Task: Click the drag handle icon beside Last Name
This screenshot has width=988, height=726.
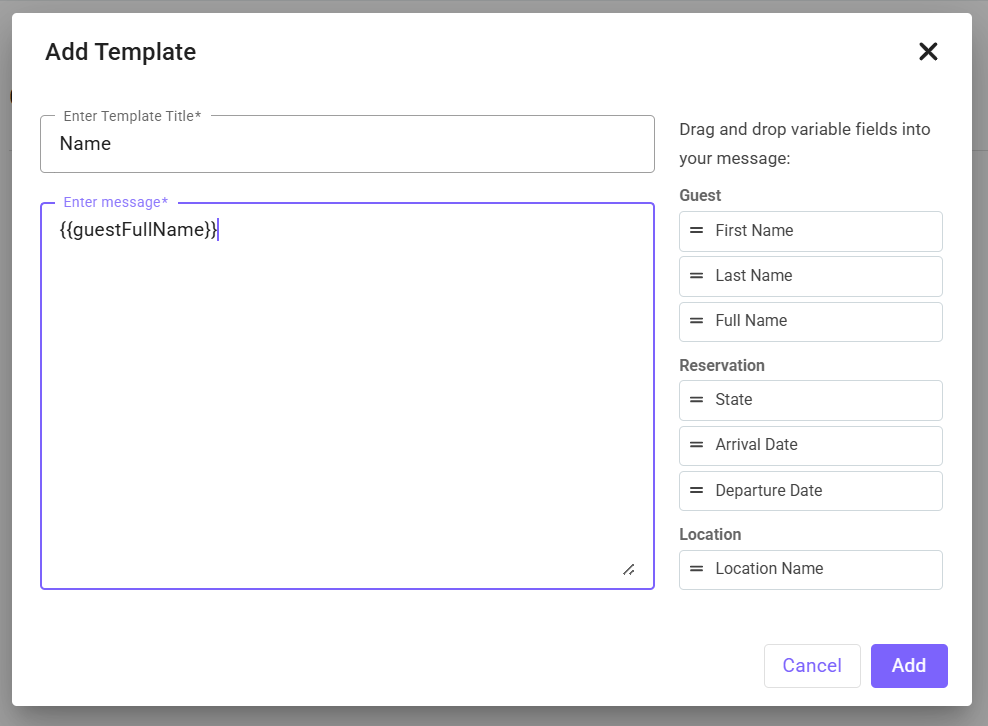Action: tap(696, 275)
